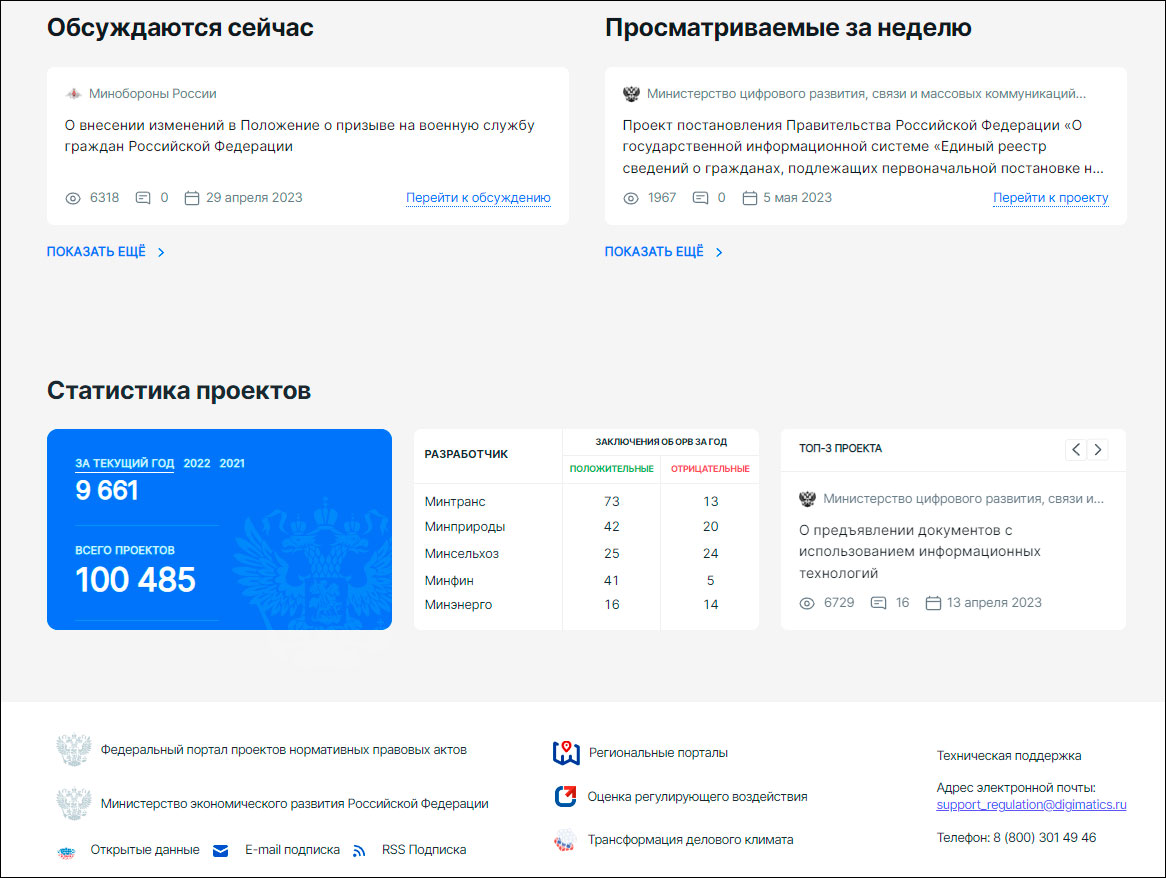Click the calendar icon next to 5 мая 2023
The height and width of the screenshot is (878, 1166).
click(x=748, y=197)
